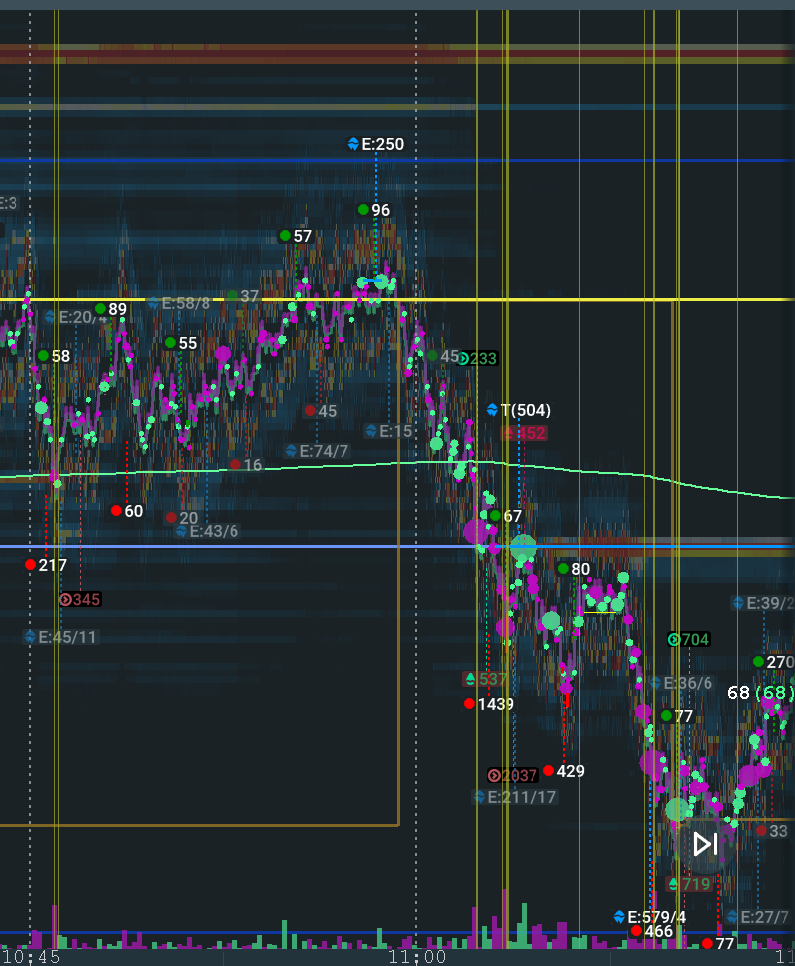This screenshot has width=795, height=966.
Task: Click the red 345 stop marker
Action: [x=66, y=599]
